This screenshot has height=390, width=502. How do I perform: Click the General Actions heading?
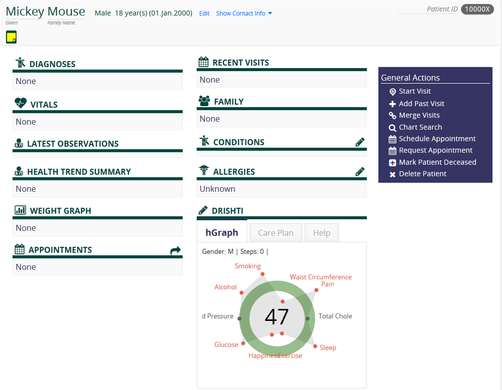tap(410, 78)
